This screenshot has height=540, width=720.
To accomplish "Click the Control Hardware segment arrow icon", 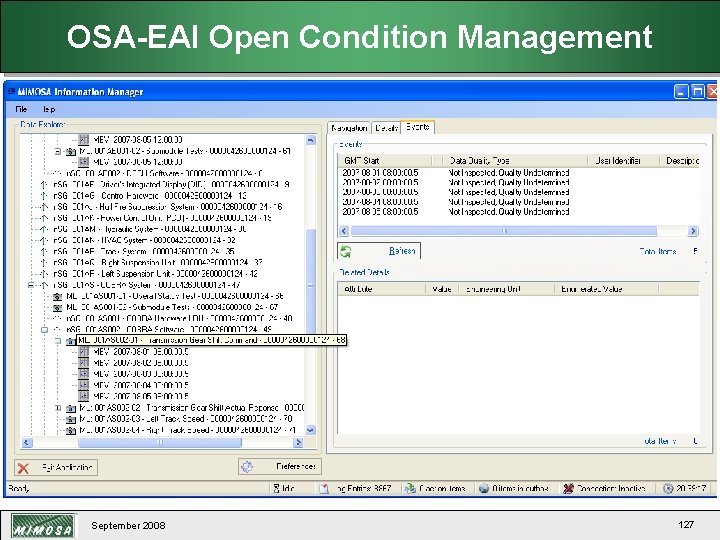I will click(44, 196).
